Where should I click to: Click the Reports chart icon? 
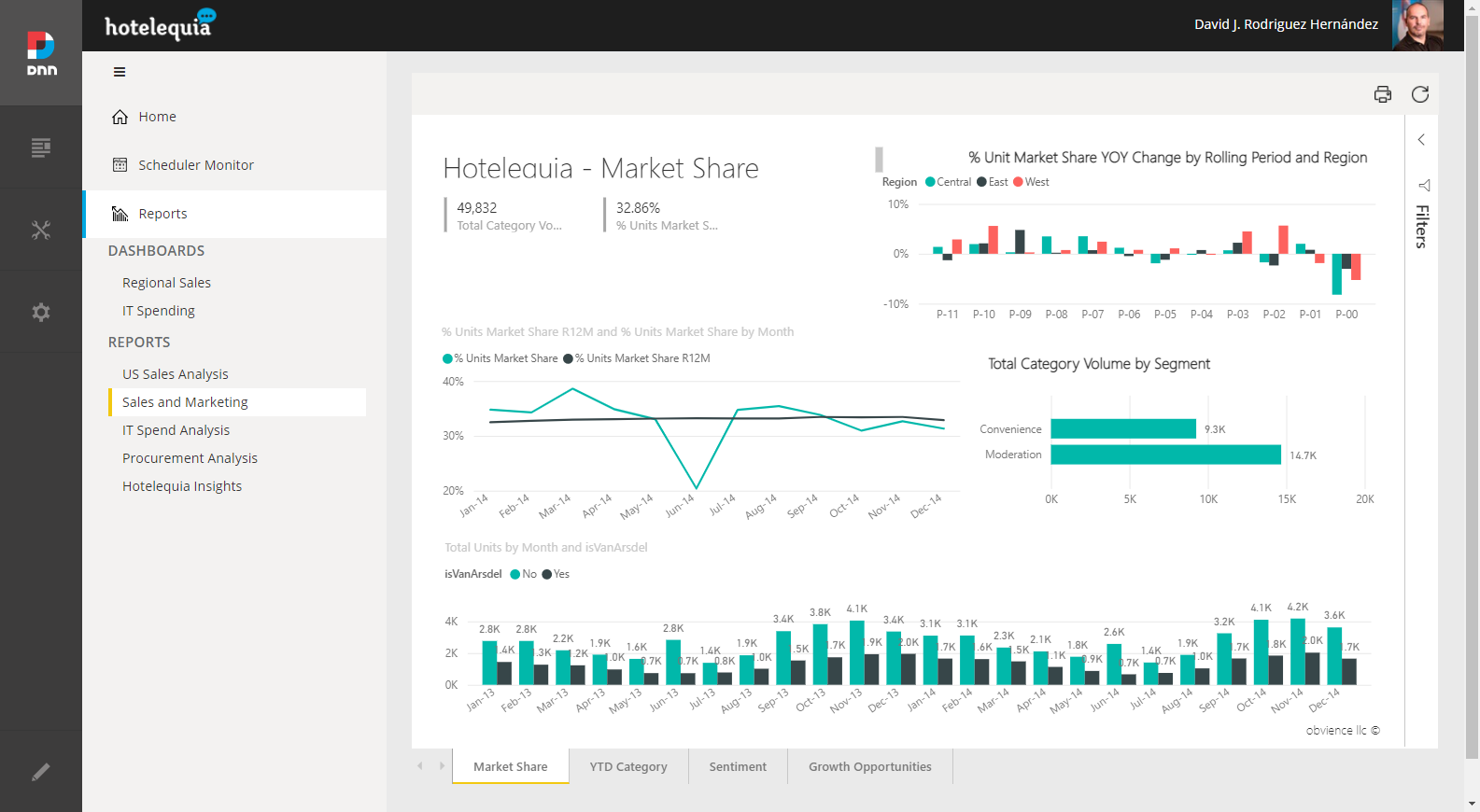point(120,214)
